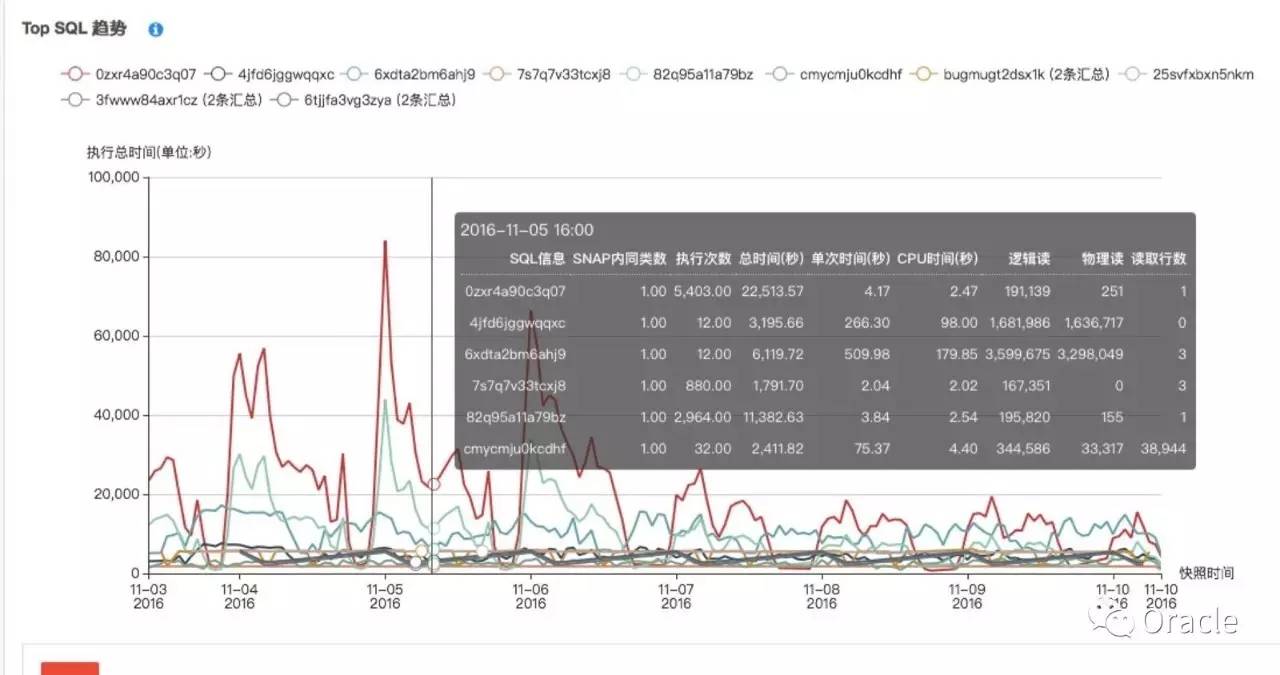Click the 读取行数 column header
This screenshot has height=675, width=1280.
(1159, 258)
